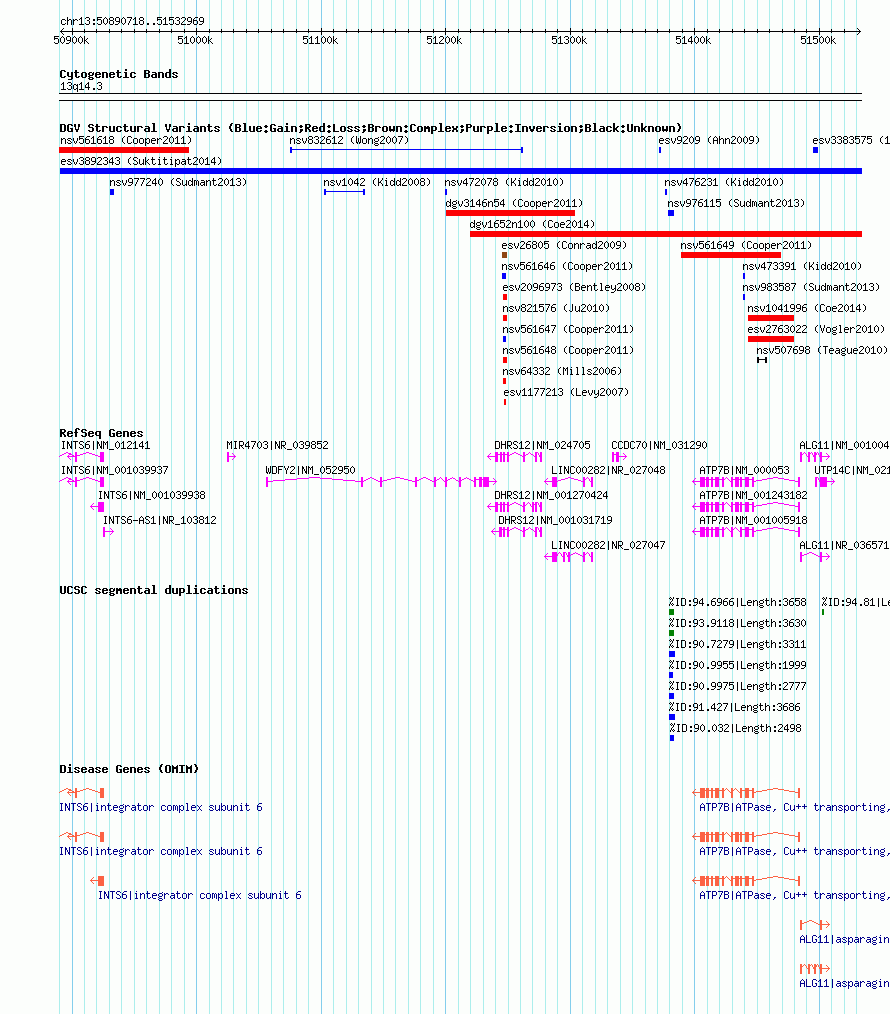
Task: Select the 13q14.3 band label
Action: point(81,87)
